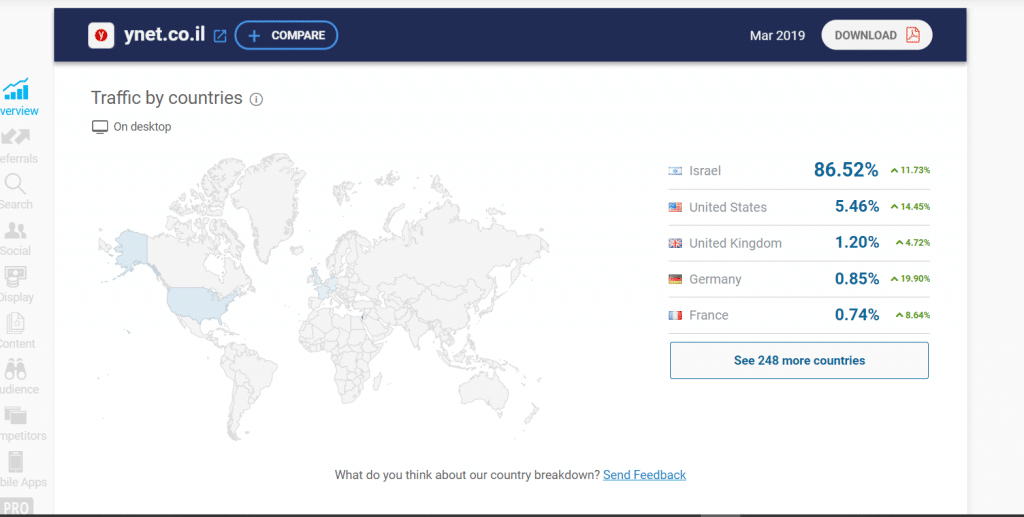This screenshot has width=1024, height=517.
Task: Click the DOWNLOAD PDF button
Action: 876,35
